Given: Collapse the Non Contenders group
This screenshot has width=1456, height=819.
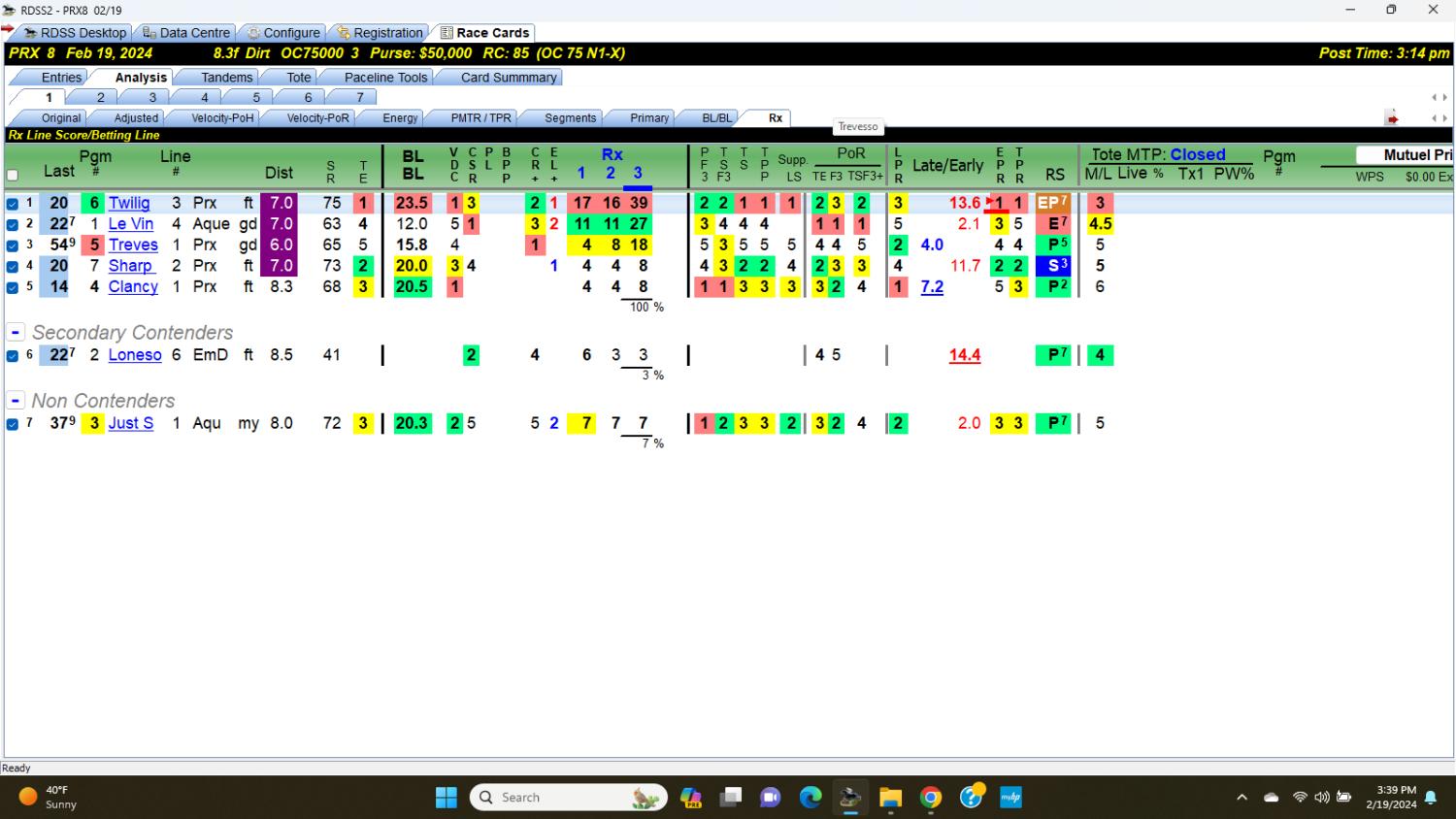Looking at the screenshot, I should pyautogui.click(x=16, y=400).
